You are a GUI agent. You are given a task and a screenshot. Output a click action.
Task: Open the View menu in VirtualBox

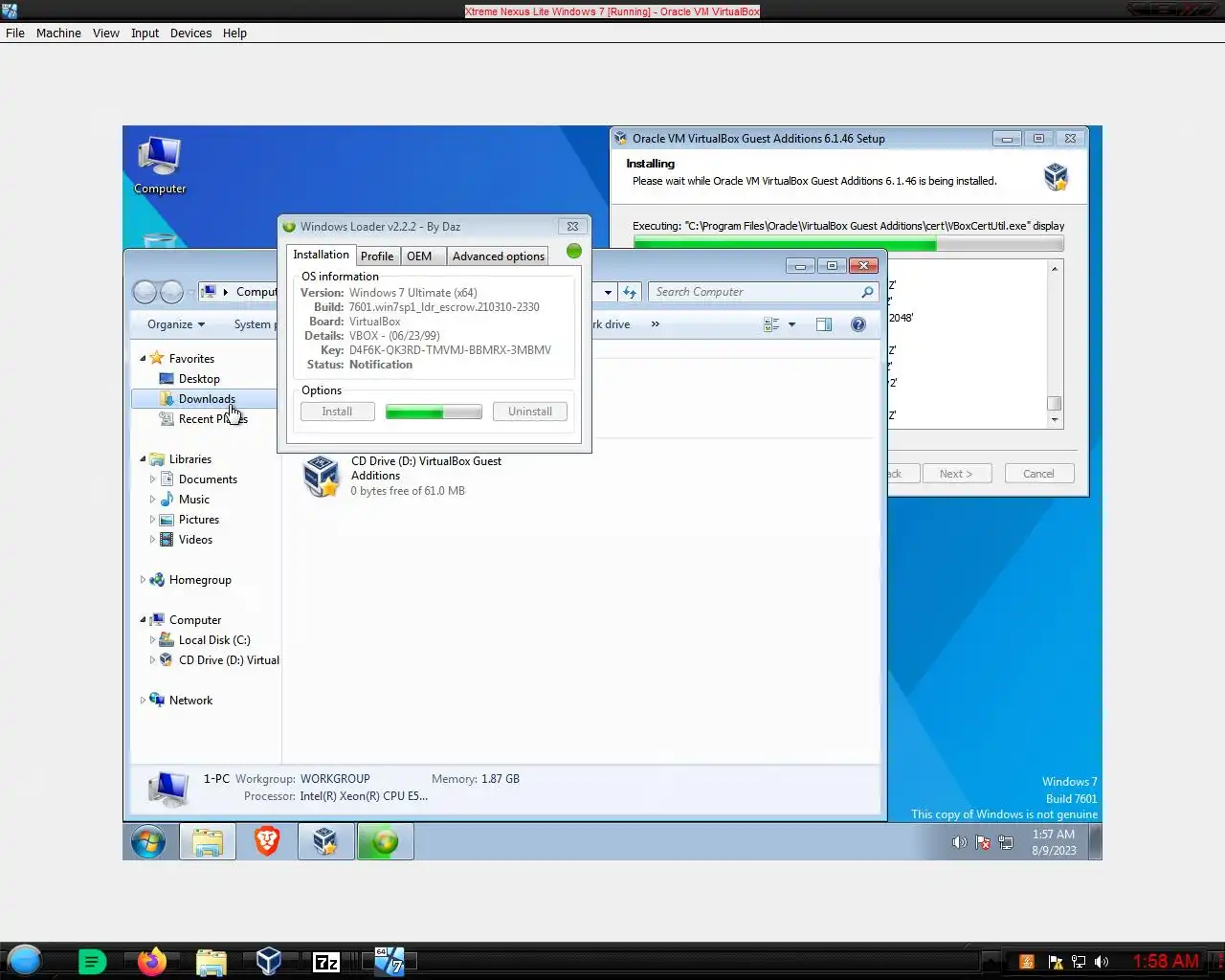[x=105, y=33]
